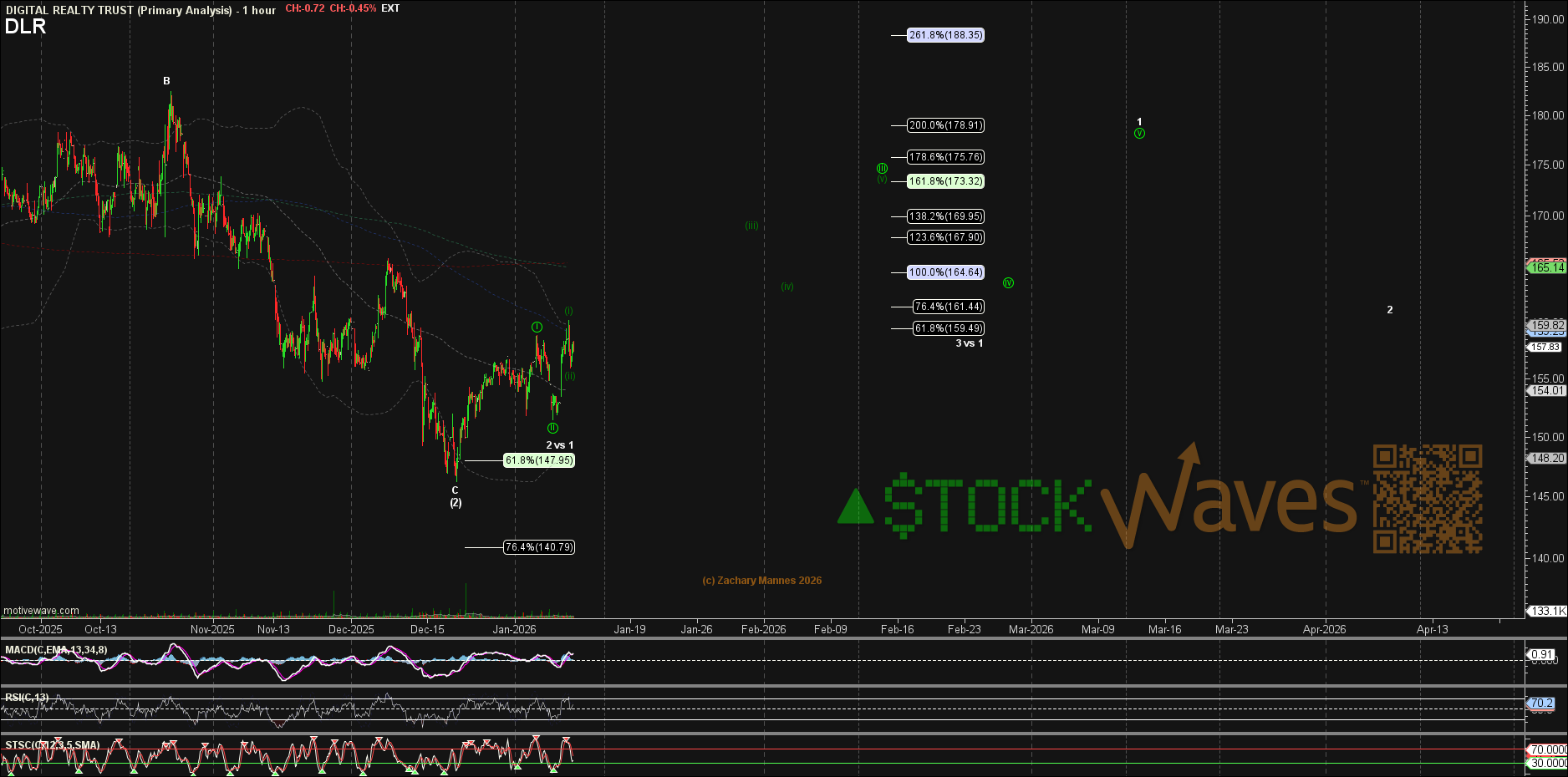Select the 261.8%(188.35) Fibonacci extension label
Screen dimensions: 1568x777
click(945, 35)
